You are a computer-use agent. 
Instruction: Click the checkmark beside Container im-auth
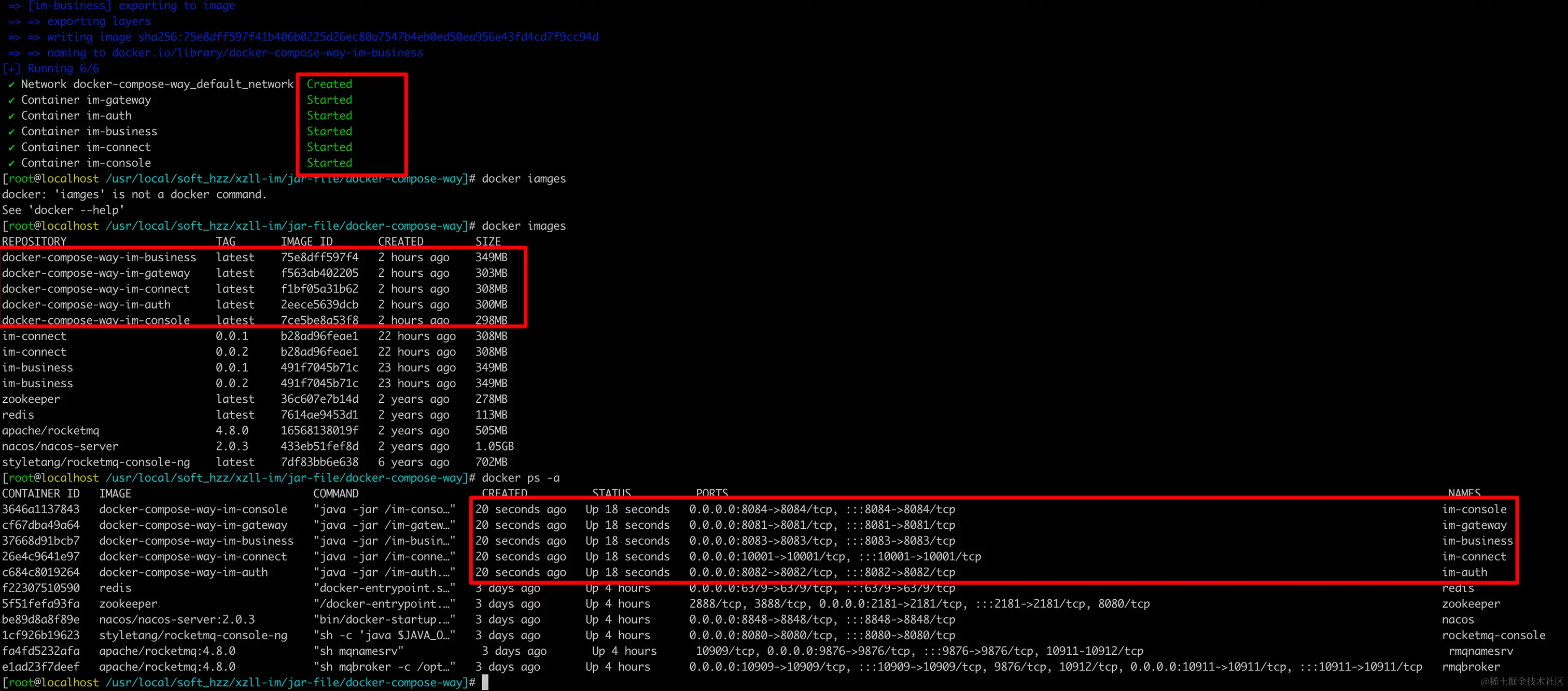11,116
